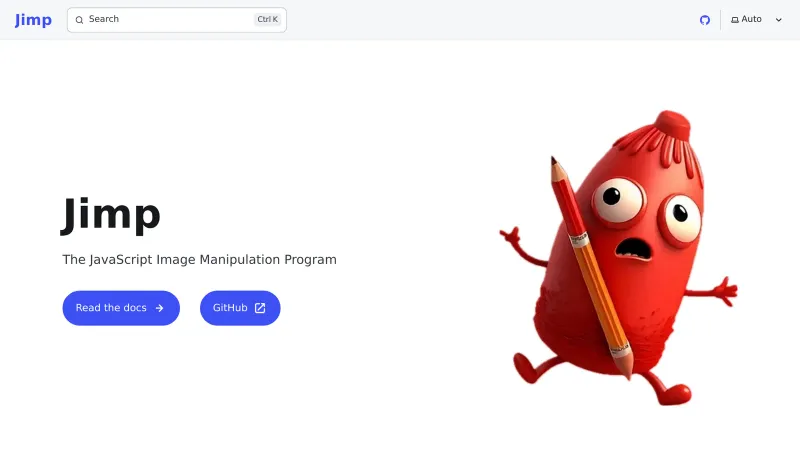800x450 pixels.
Task: Click the Jimp logo in header
Action: (33, 20)
